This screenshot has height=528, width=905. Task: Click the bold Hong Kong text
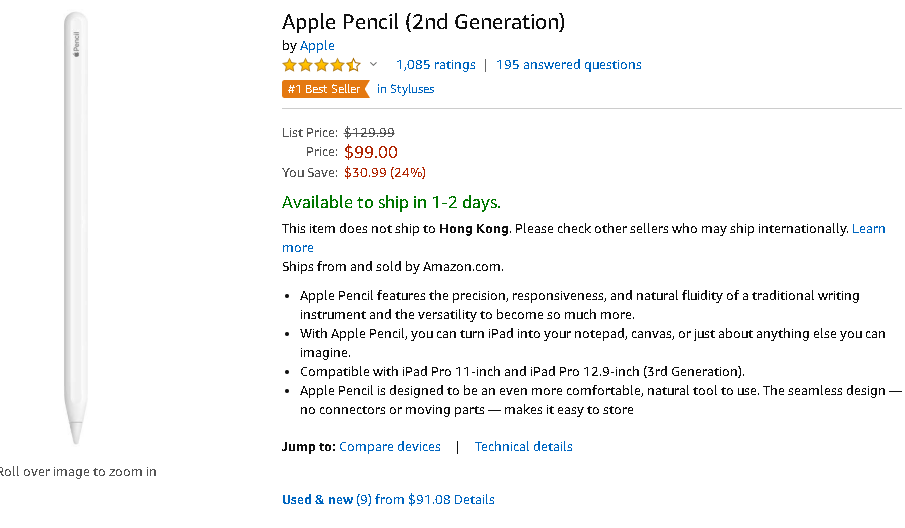[473, 229]
